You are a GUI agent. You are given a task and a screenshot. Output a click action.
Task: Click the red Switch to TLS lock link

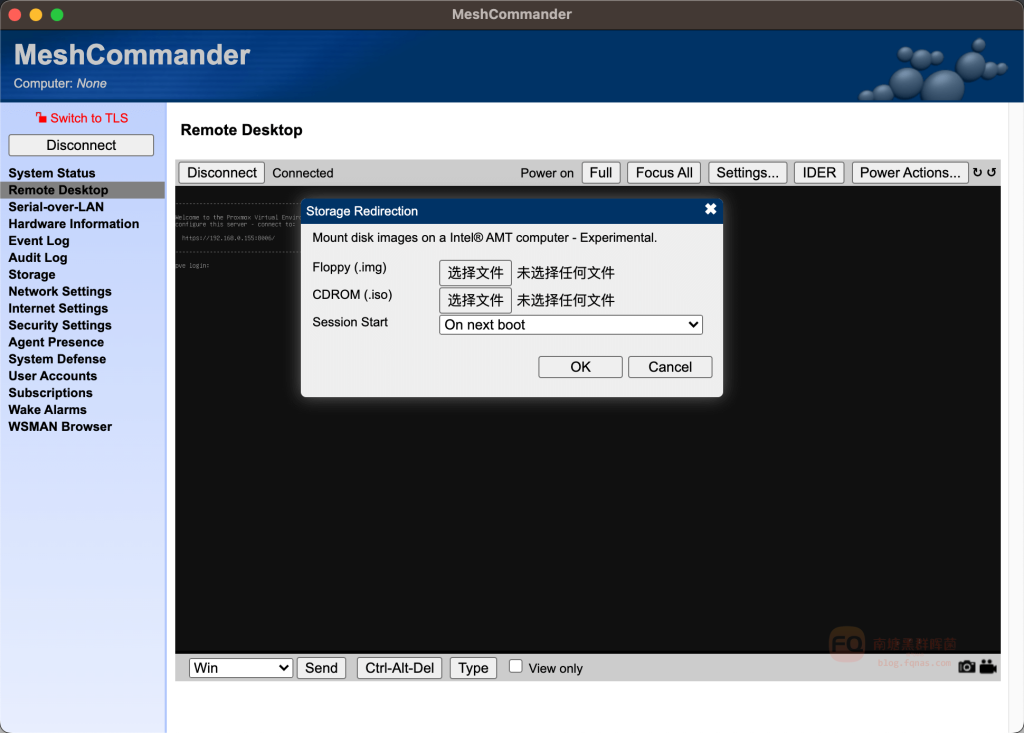point(82,118)
